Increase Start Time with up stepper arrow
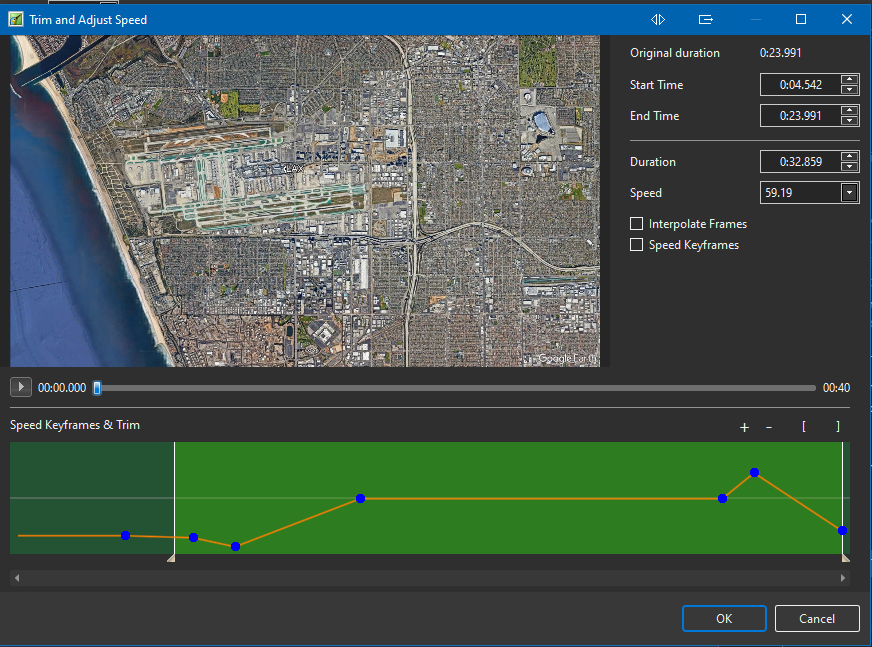Image resolution: width=872 pixels, height=647 pixels. pos(849,80)
